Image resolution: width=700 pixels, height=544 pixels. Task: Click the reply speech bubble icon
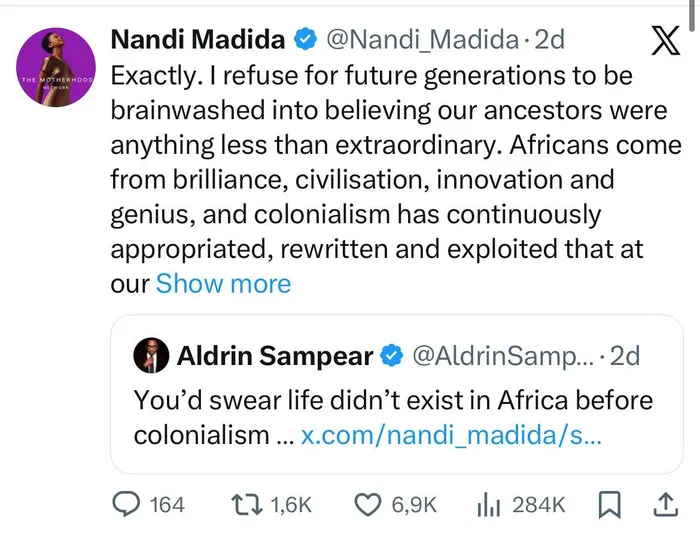coord(126,505)
